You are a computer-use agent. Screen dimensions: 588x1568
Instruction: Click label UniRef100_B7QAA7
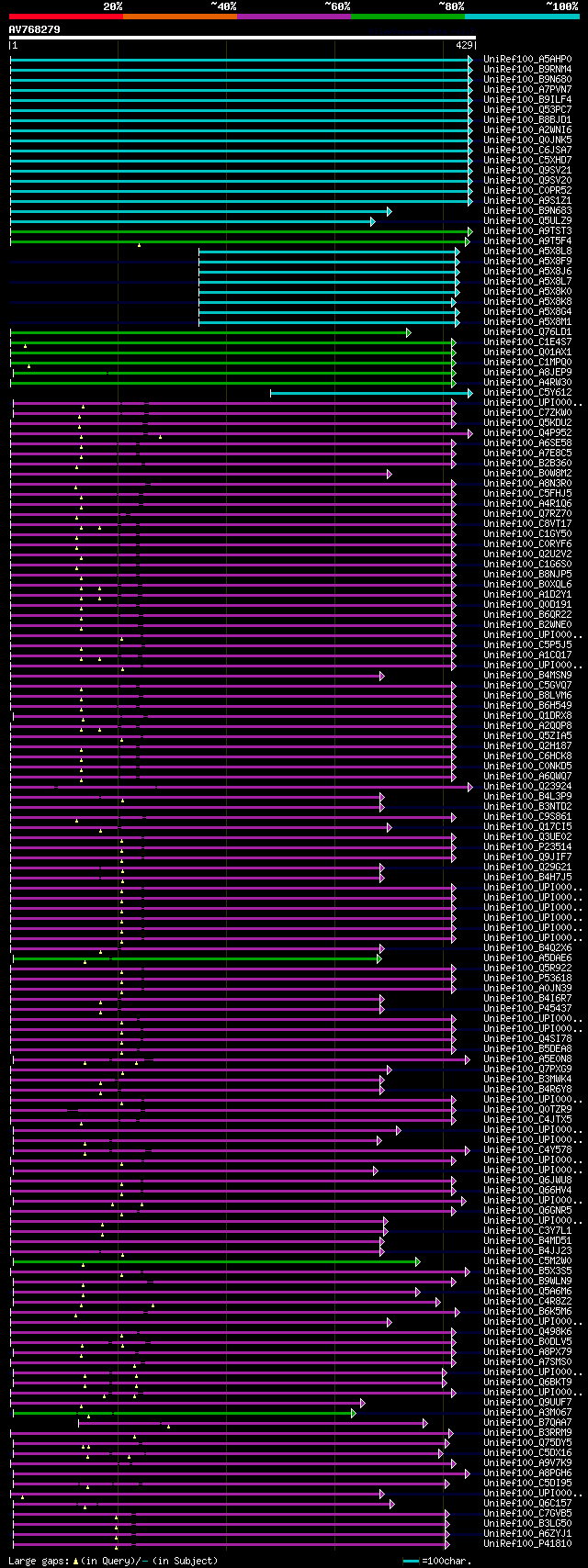[527, 1423]
